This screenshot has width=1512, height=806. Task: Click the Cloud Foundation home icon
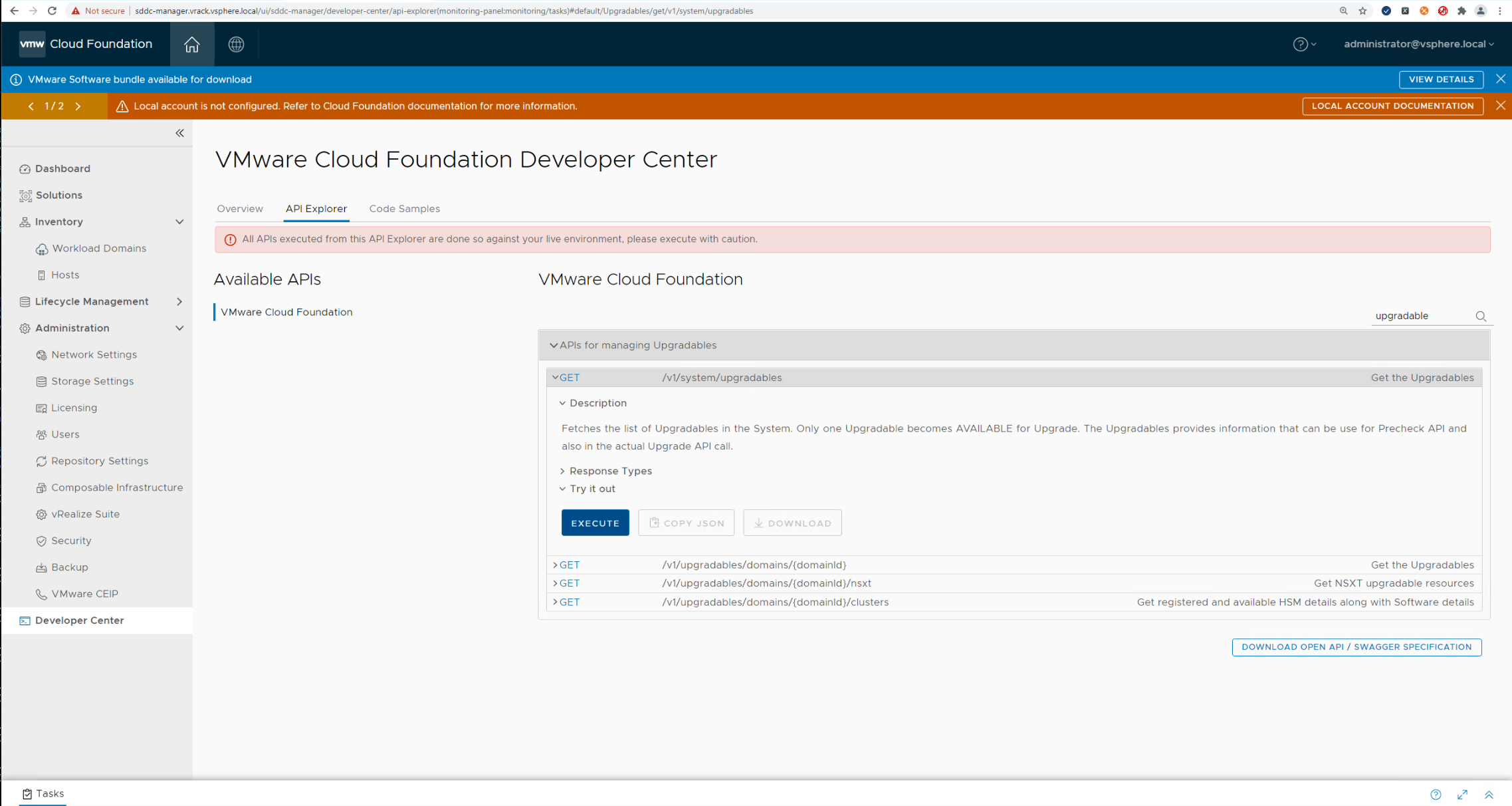192,44
